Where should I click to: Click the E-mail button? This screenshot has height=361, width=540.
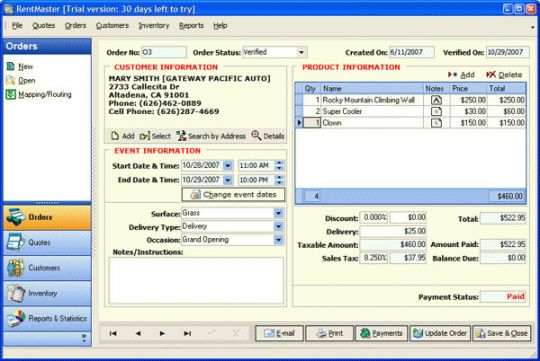(279, 333)
